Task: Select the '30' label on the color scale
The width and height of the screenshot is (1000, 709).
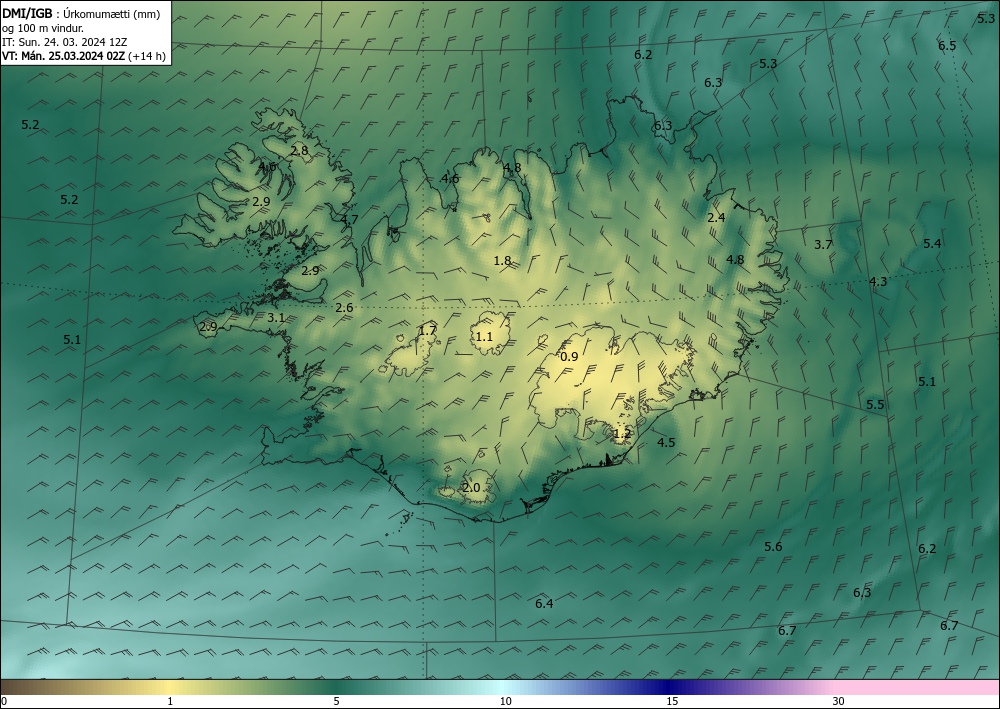Action: click(x=839, y=701)
